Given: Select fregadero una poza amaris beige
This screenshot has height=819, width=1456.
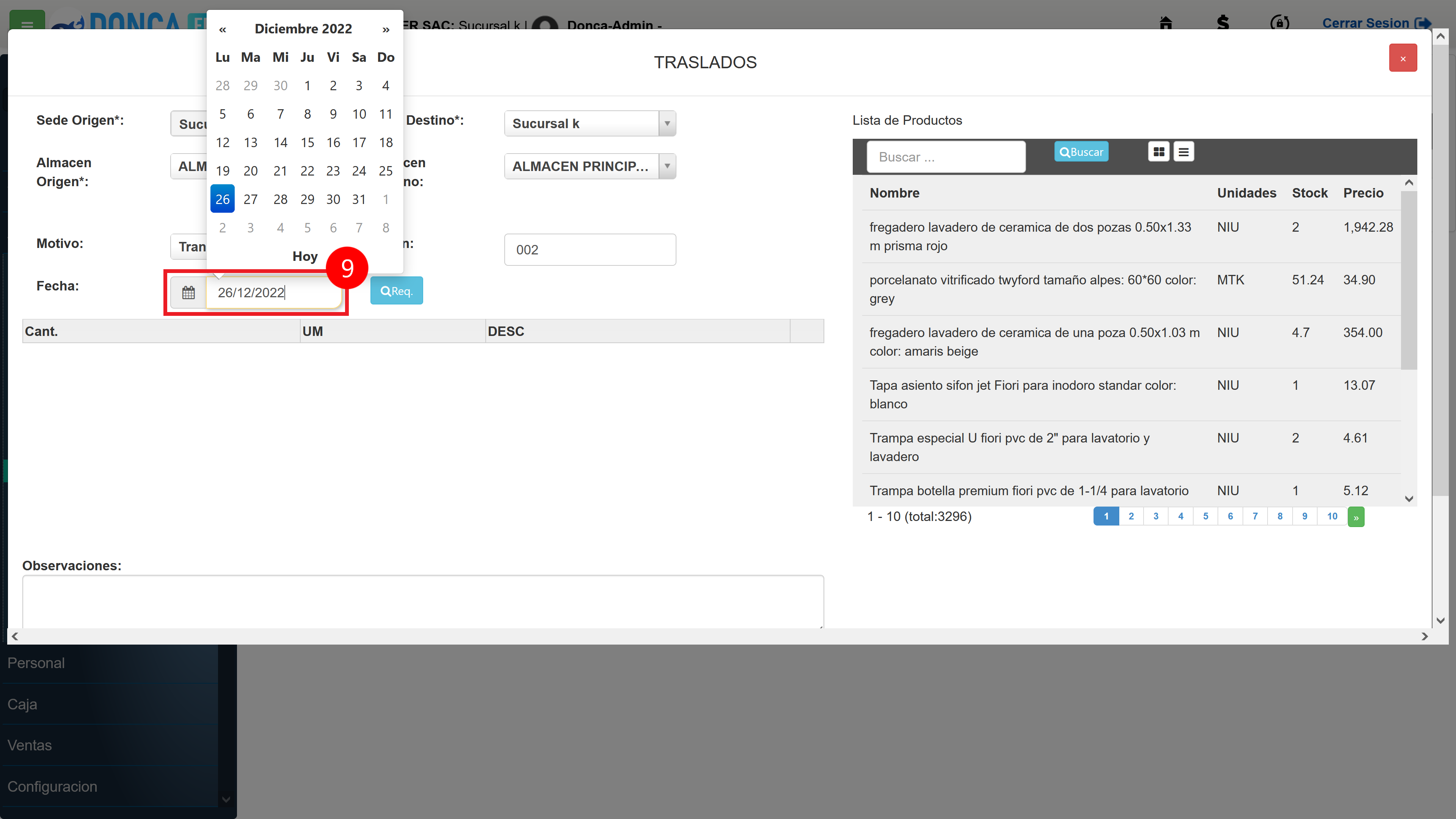Looking at the screenshot, I should (x=1131, y=341).
